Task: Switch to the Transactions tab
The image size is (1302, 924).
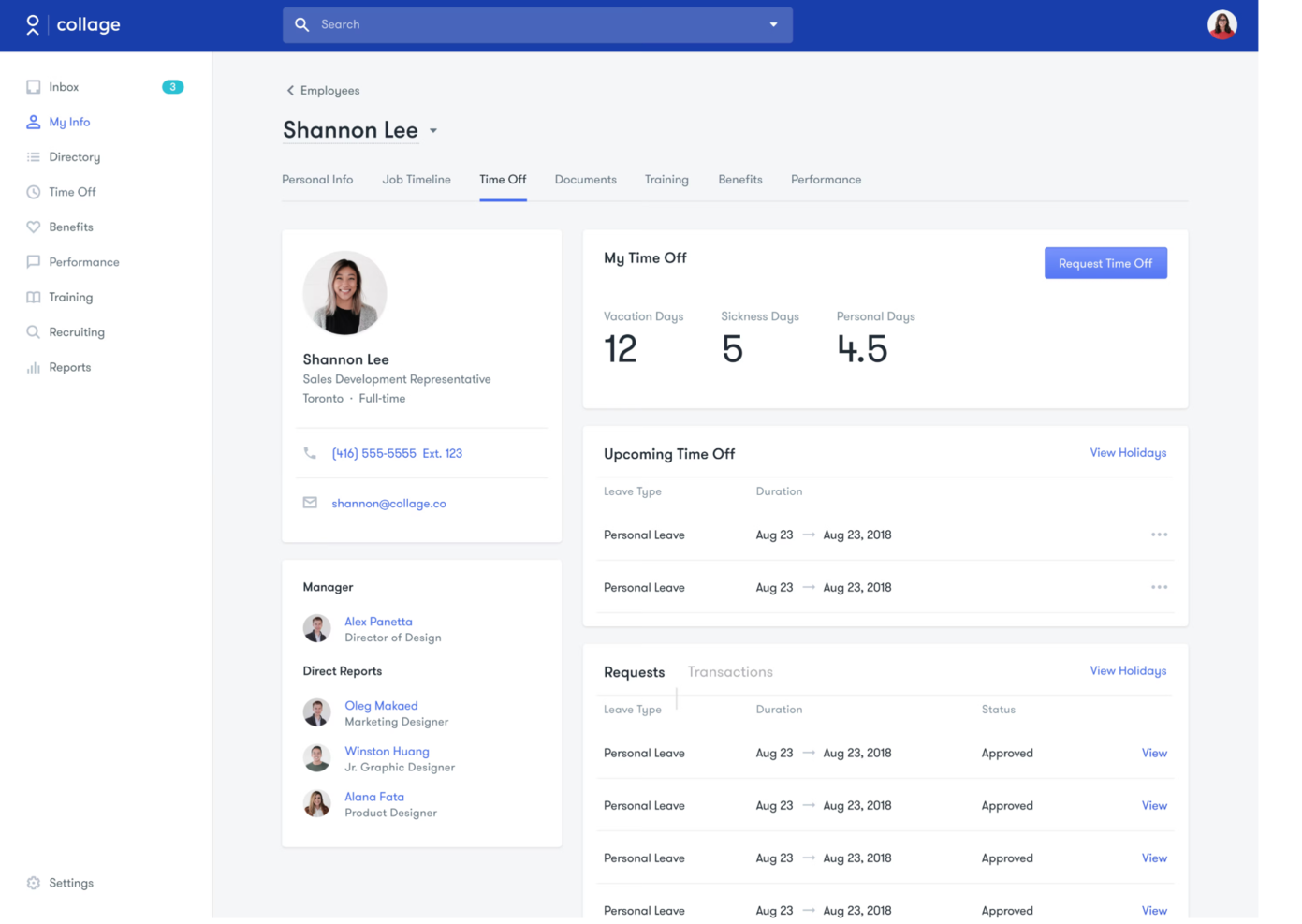Action: coord(730,672)
